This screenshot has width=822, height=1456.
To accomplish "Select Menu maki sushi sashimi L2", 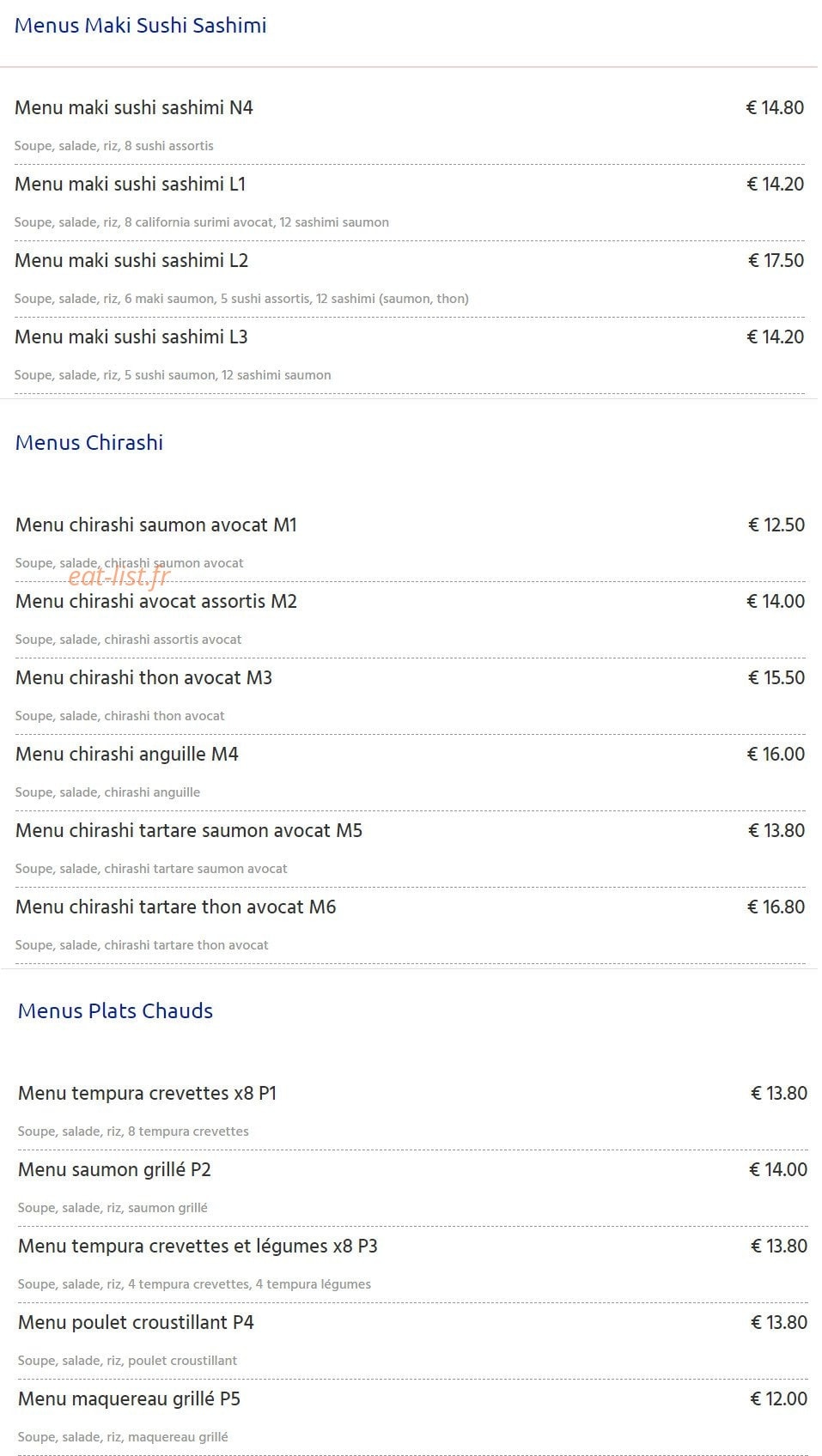I will coord(131,261).
